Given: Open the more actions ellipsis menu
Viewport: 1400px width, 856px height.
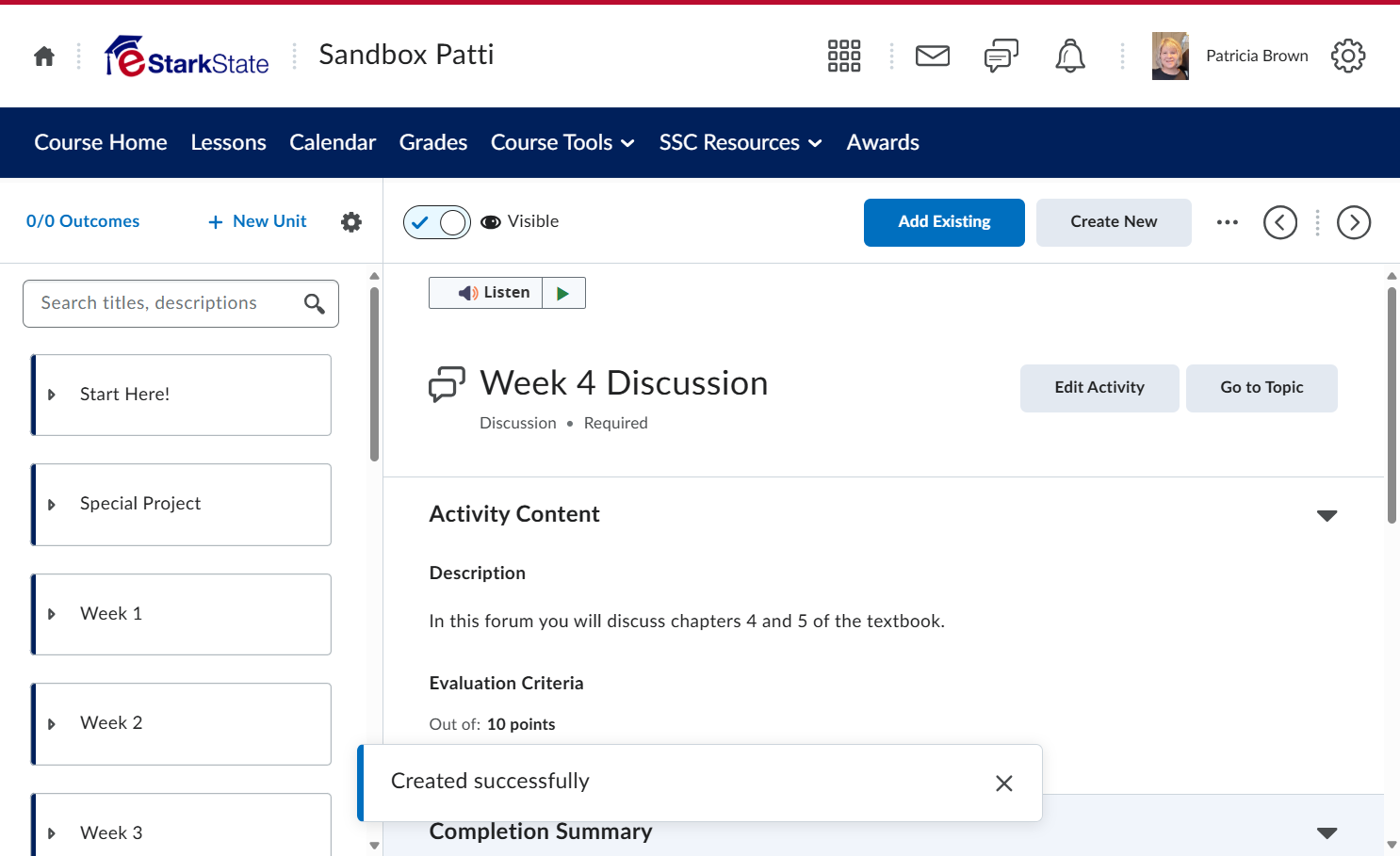Looking at the screenshot, I should click(1227, 222).
